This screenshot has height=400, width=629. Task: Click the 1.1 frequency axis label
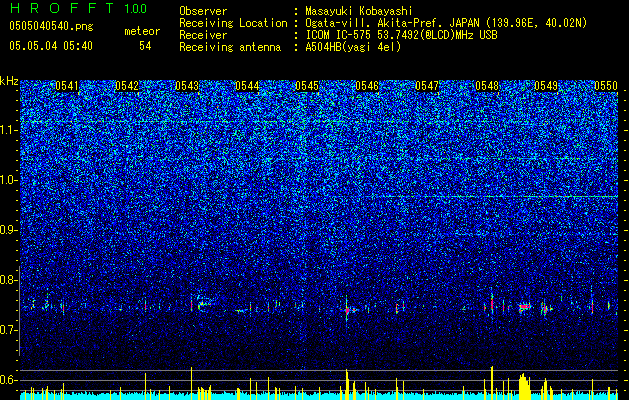coord(8,130)
